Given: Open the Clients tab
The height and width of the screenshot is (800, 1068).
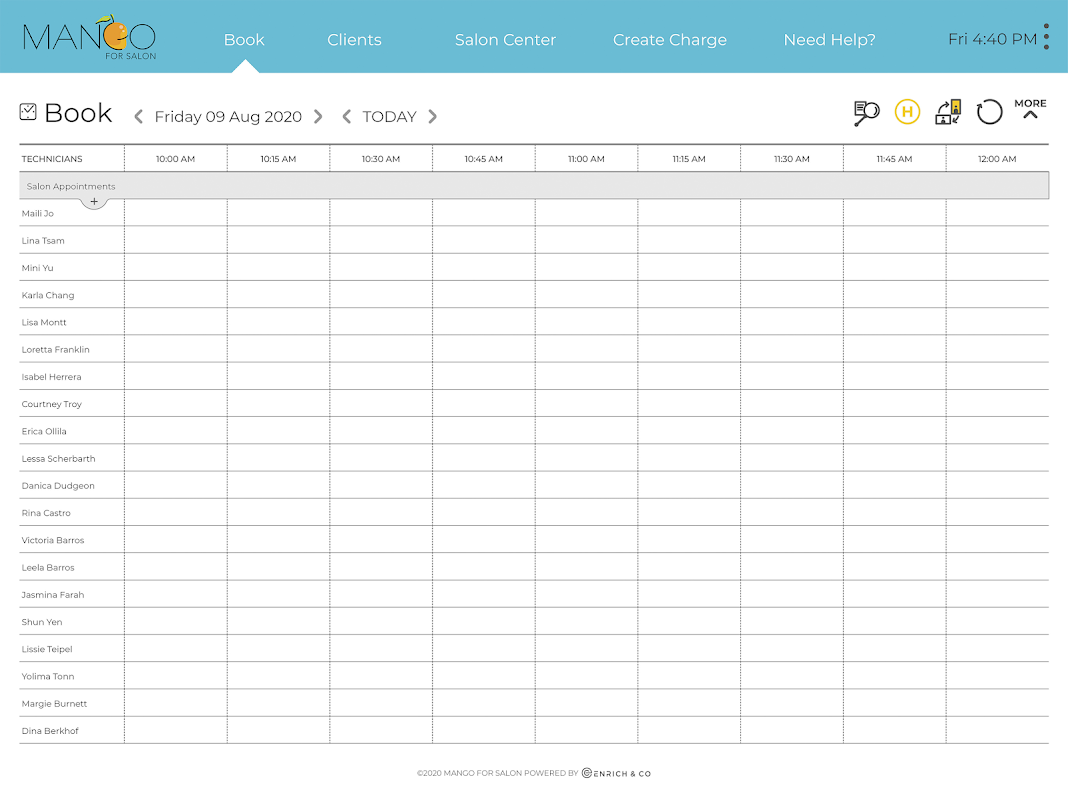Looking at the screenshot, I should point(354,39).
